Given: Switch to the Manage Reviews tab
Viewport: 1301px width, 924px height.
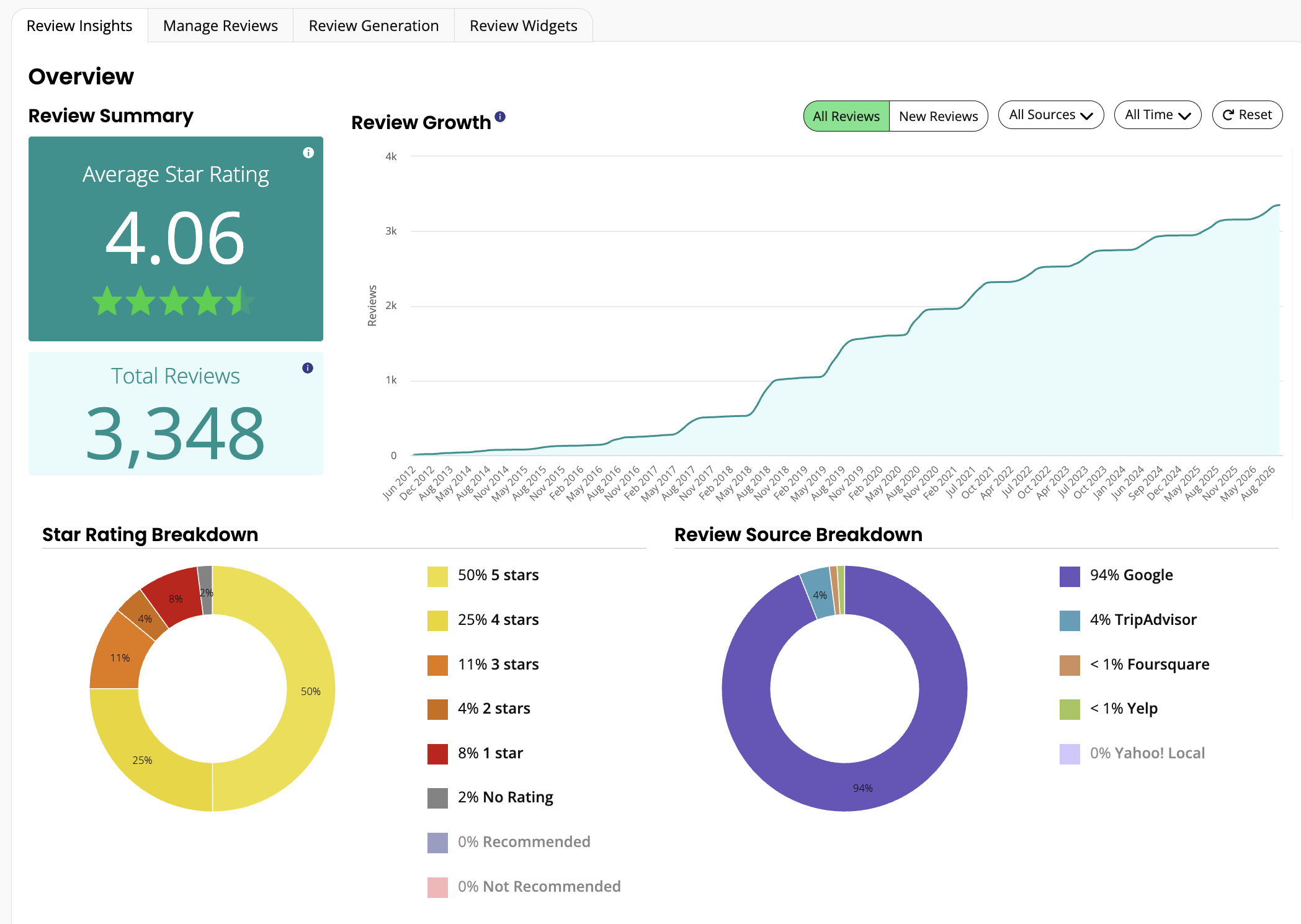Looking at the screenshot, I should coord(220,25).
